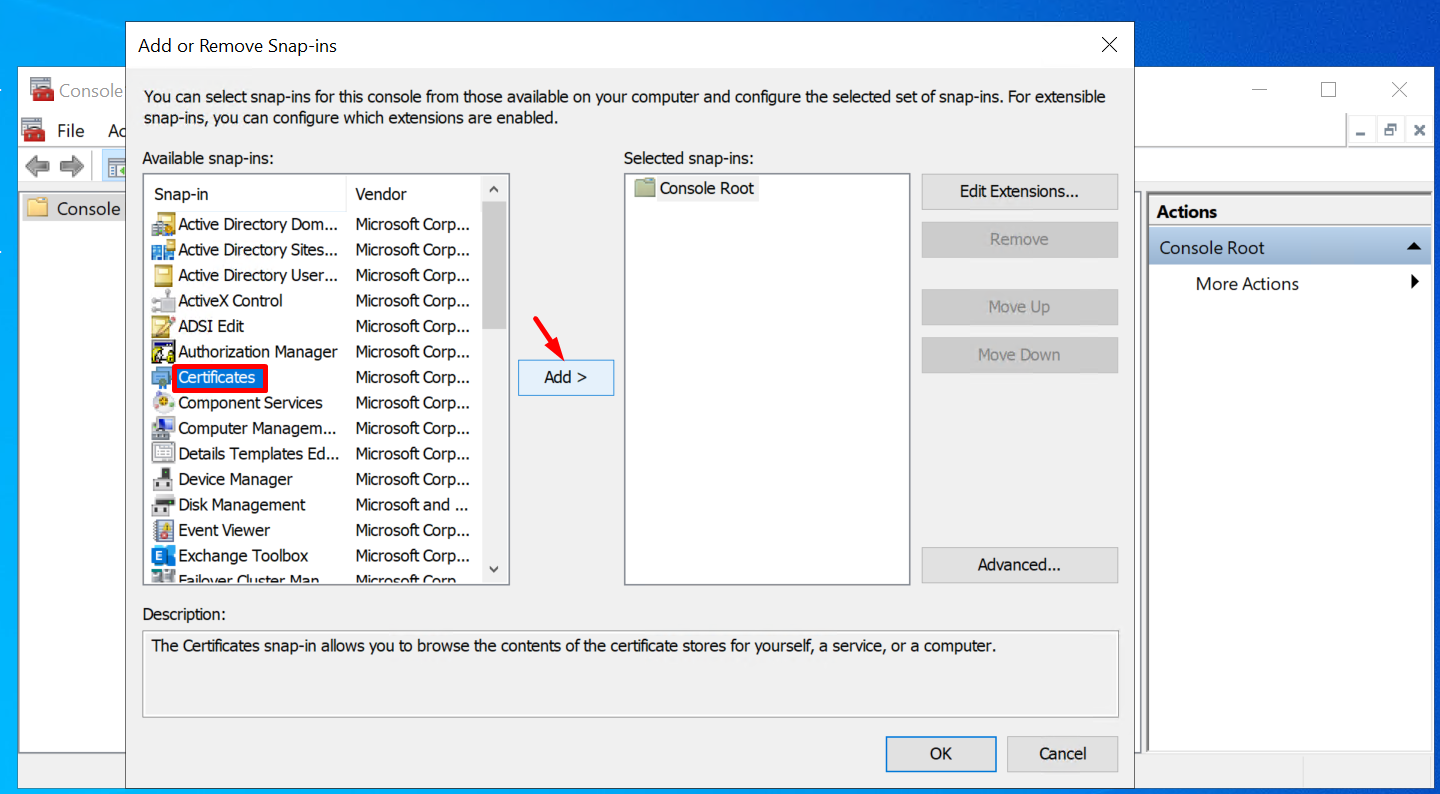Confirm with the OK button
1440x794 pixels.
point(940,754)
